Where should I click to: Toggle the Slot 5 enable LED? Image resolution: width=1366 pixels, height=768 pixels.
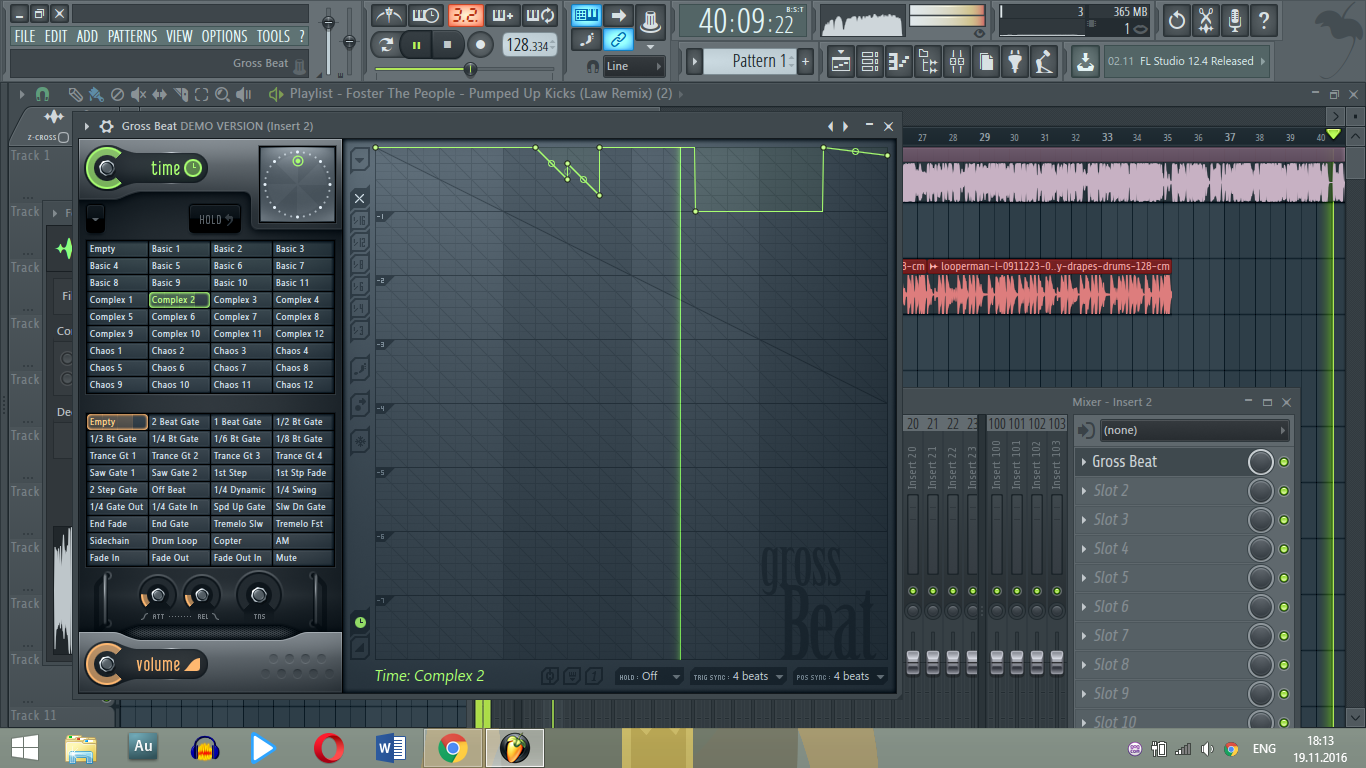[1284, 578]
